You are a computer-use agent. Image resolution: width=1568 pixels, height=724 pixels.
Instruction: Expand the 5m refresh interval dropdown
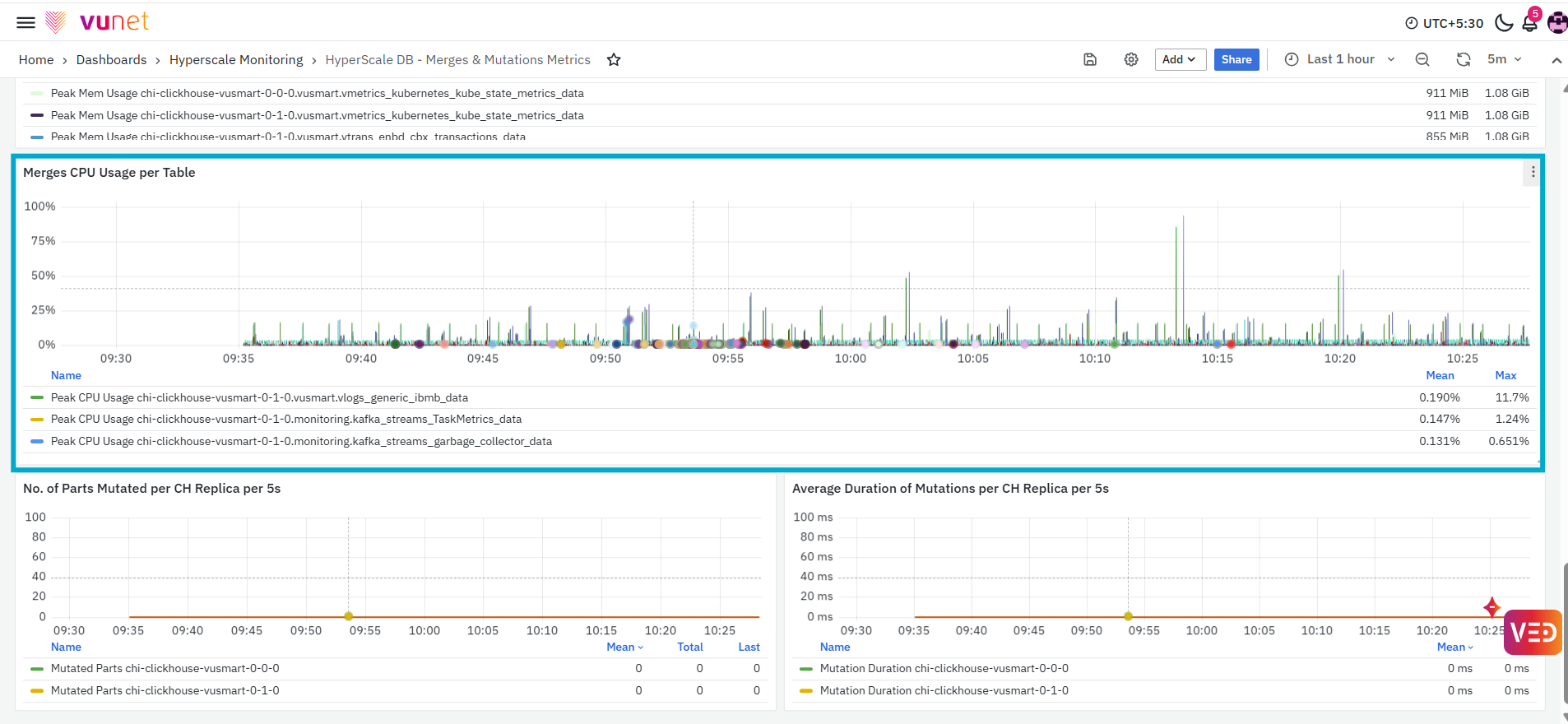(1505, 59)
